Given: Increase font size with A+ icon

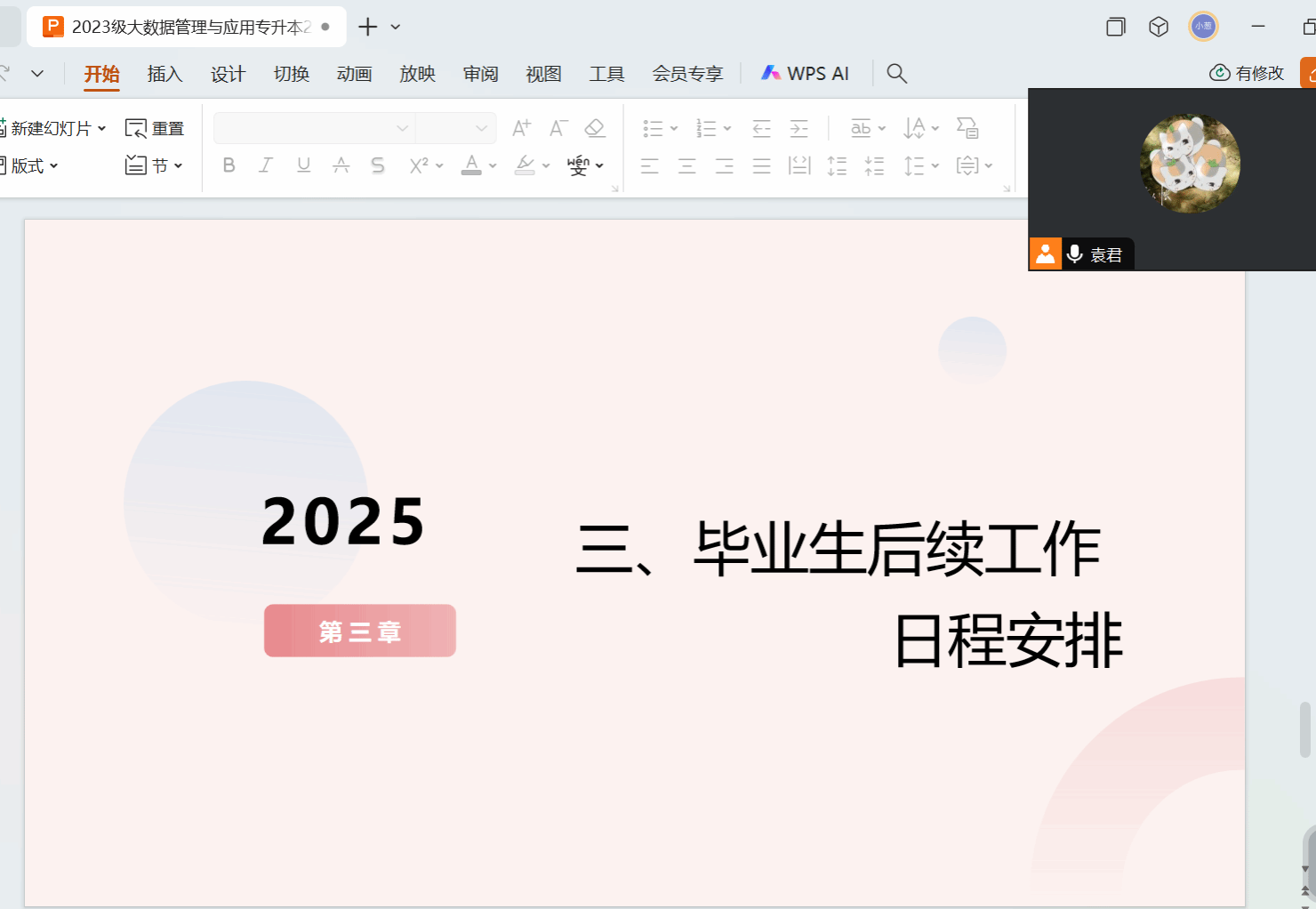Looking at the screenshot, I should tap(521, 128).
